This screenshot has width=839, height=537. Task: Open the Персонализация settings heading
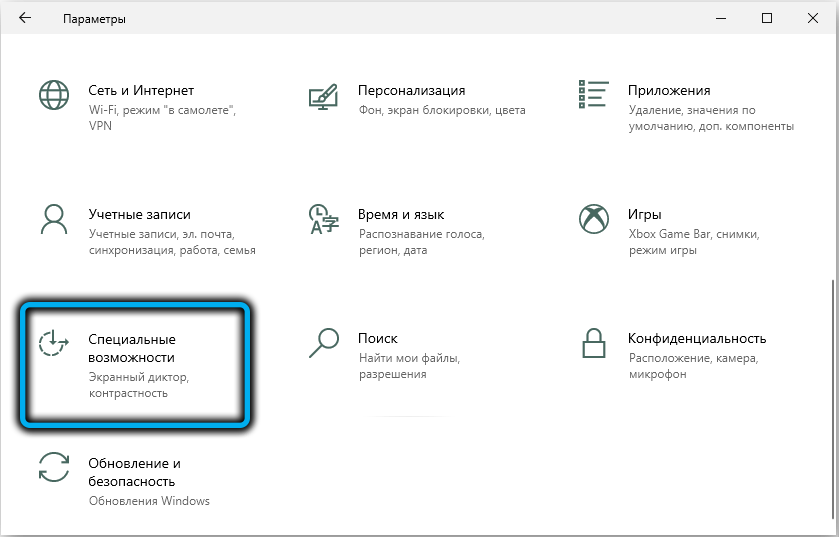click(x=411, y=90)
